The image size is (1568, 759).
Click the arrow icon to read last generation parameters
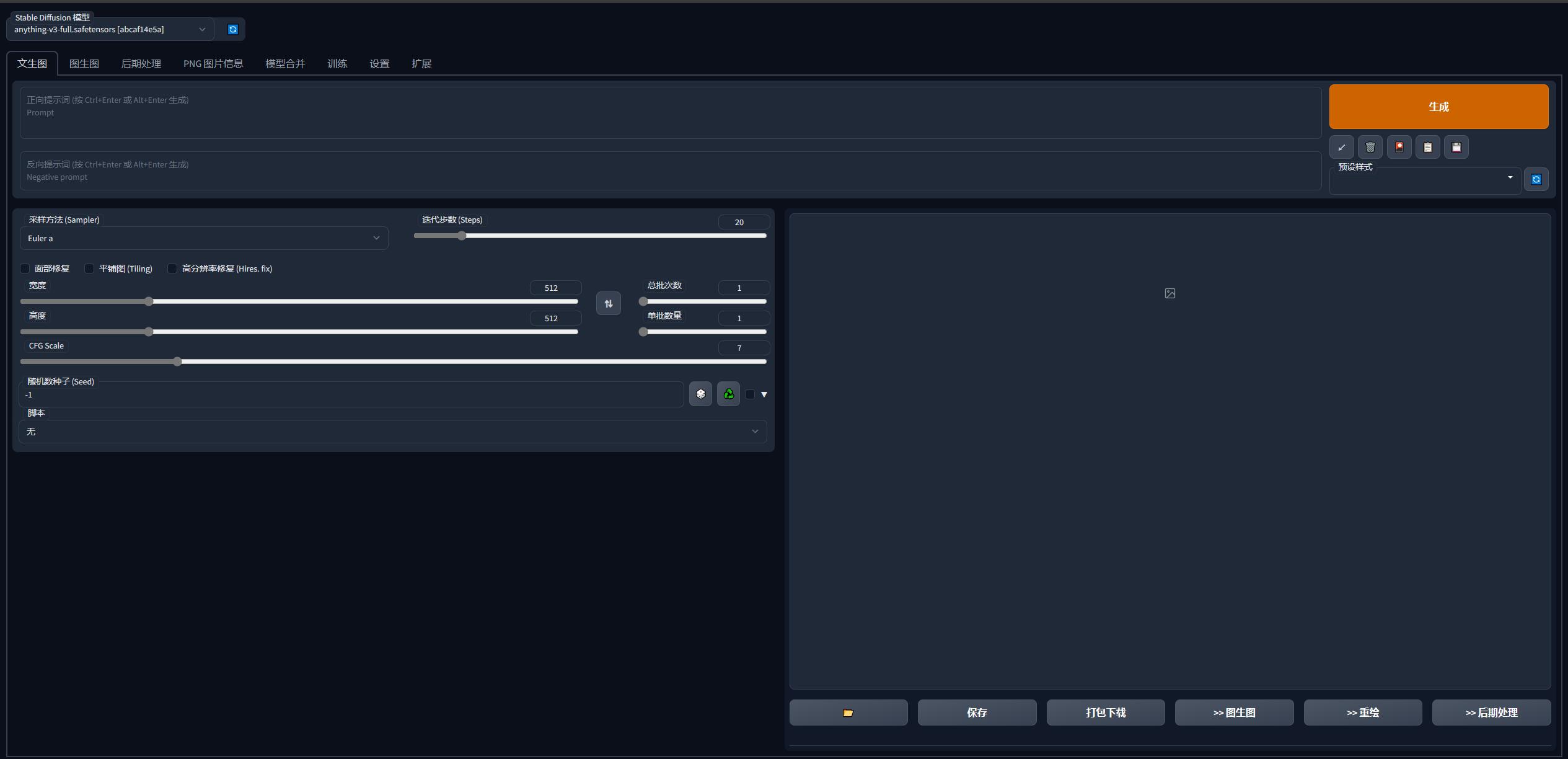tap(1341, 147)
